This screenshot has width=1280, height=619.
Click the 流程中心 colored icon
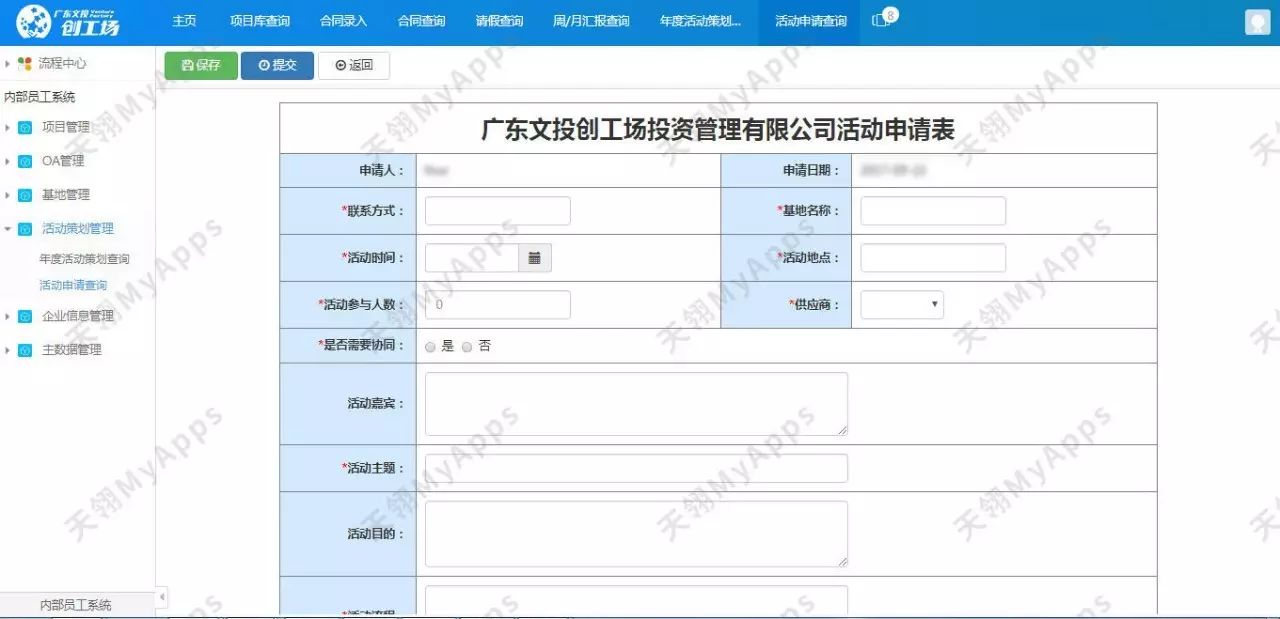tap(25, 63)
